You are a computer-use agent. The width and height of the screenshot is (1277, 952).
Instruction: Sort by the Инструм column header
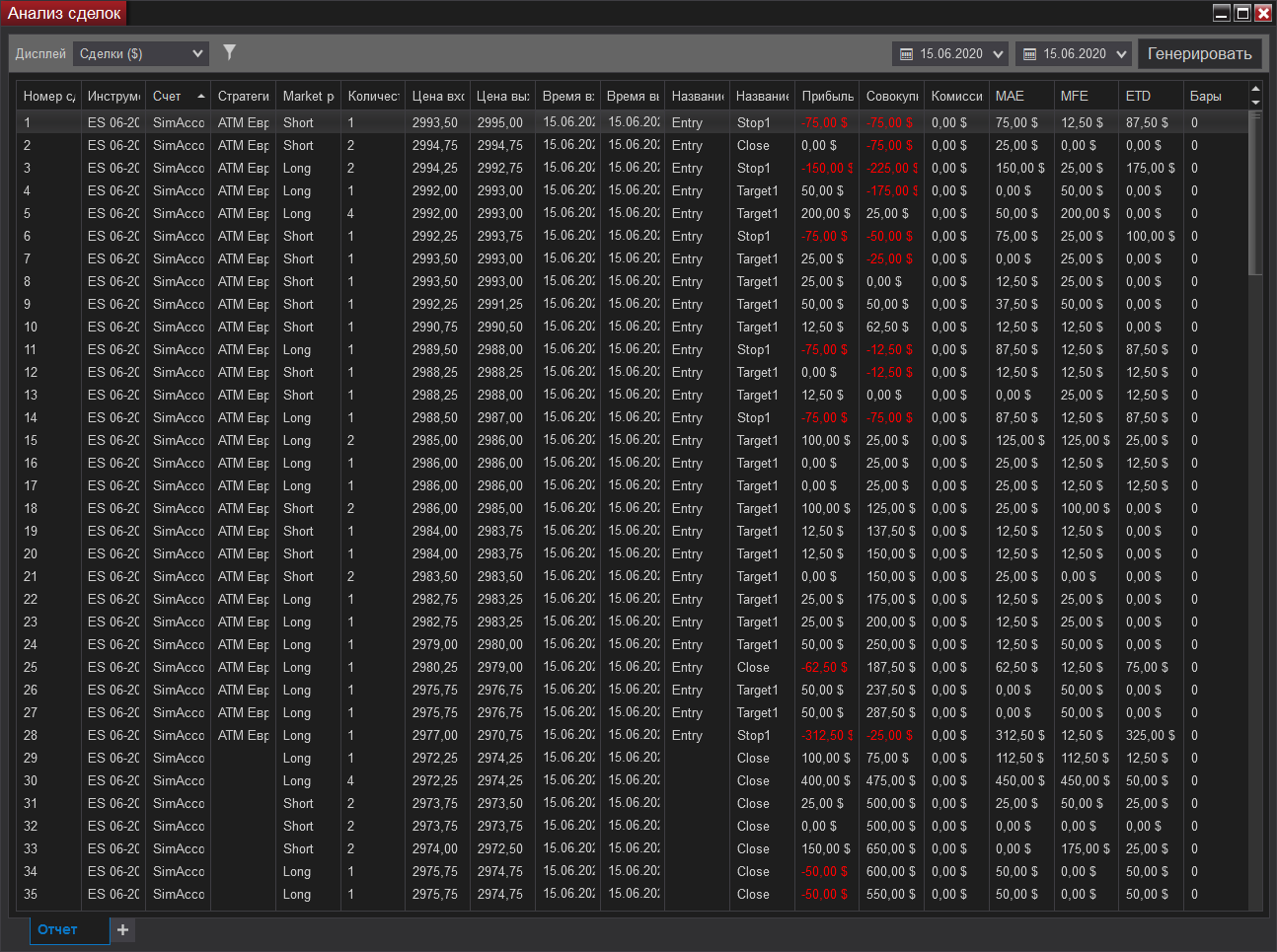113,96
